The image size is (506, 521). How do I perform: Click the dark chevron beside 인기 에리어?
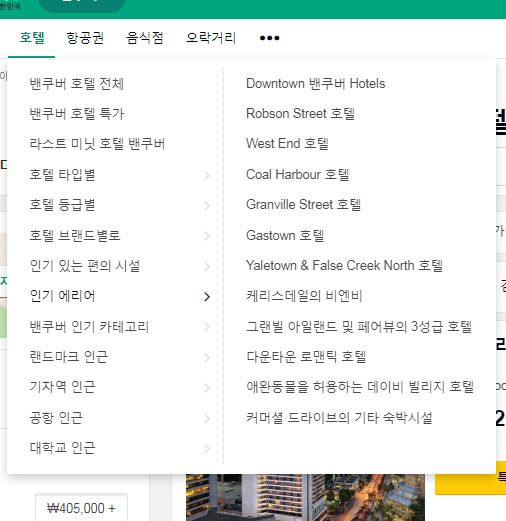coord(207,297)
